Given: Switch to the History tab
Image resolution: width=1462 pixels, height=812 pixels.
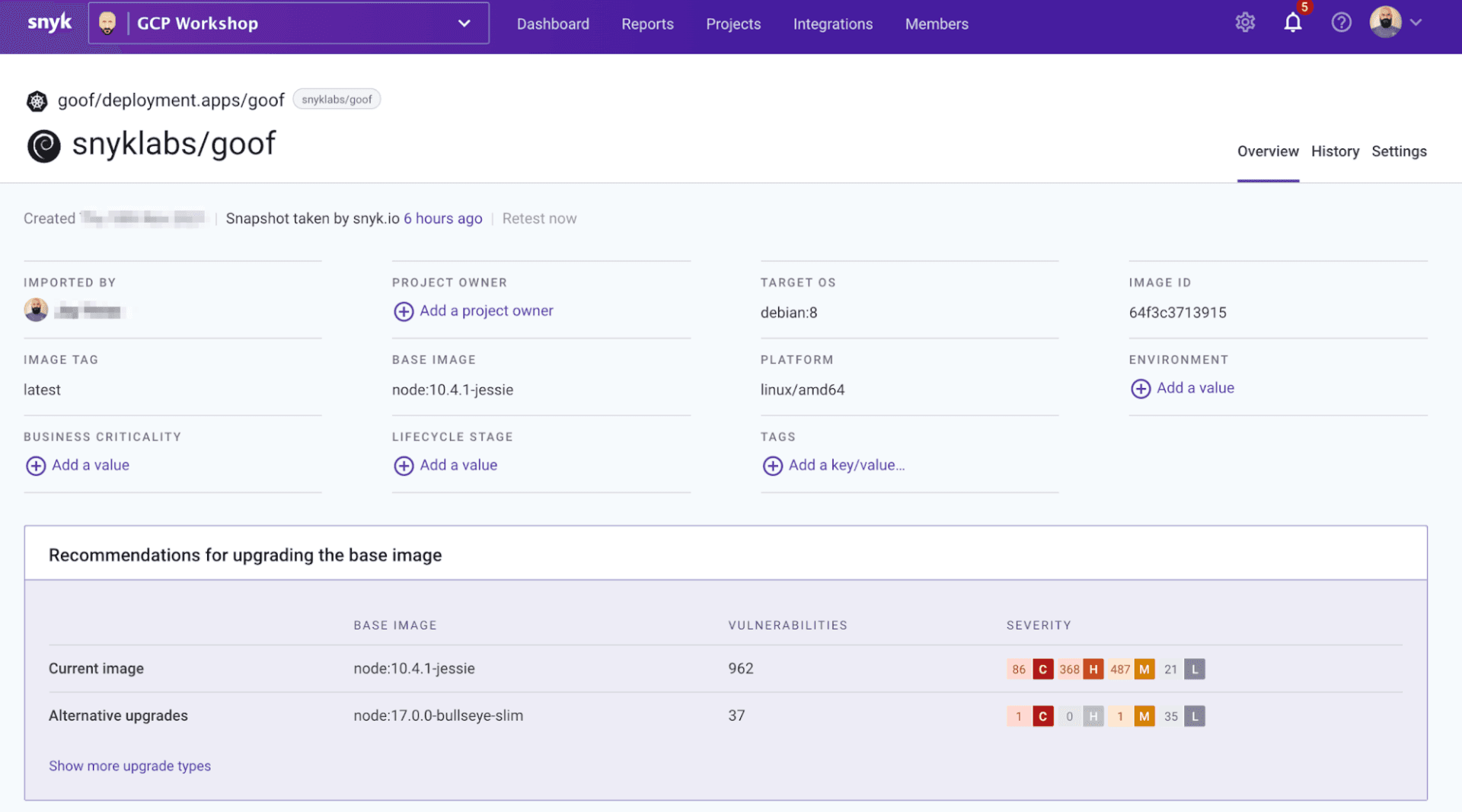Looking at the screenshot, I should coord(1335,151).
